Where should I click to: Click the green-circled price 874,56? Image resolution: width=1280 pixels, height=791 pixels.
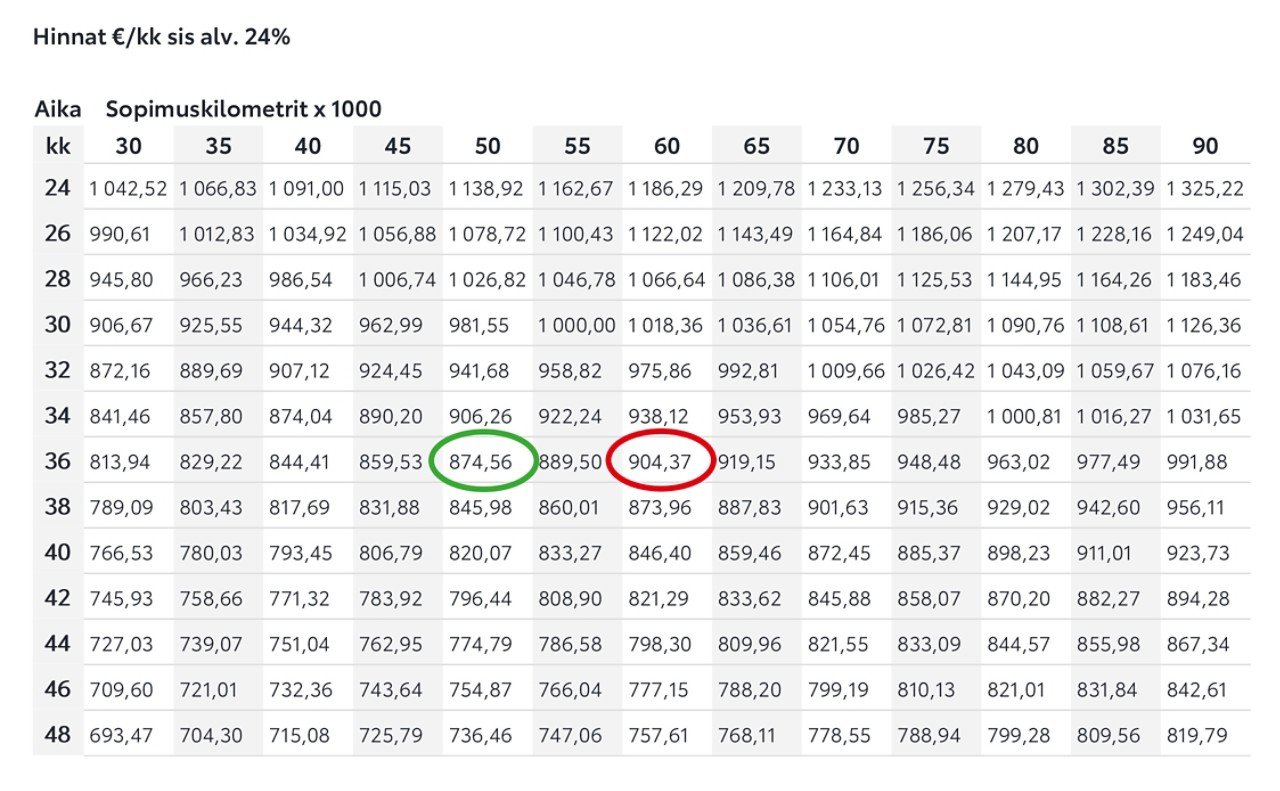click(x=484, y=462)
